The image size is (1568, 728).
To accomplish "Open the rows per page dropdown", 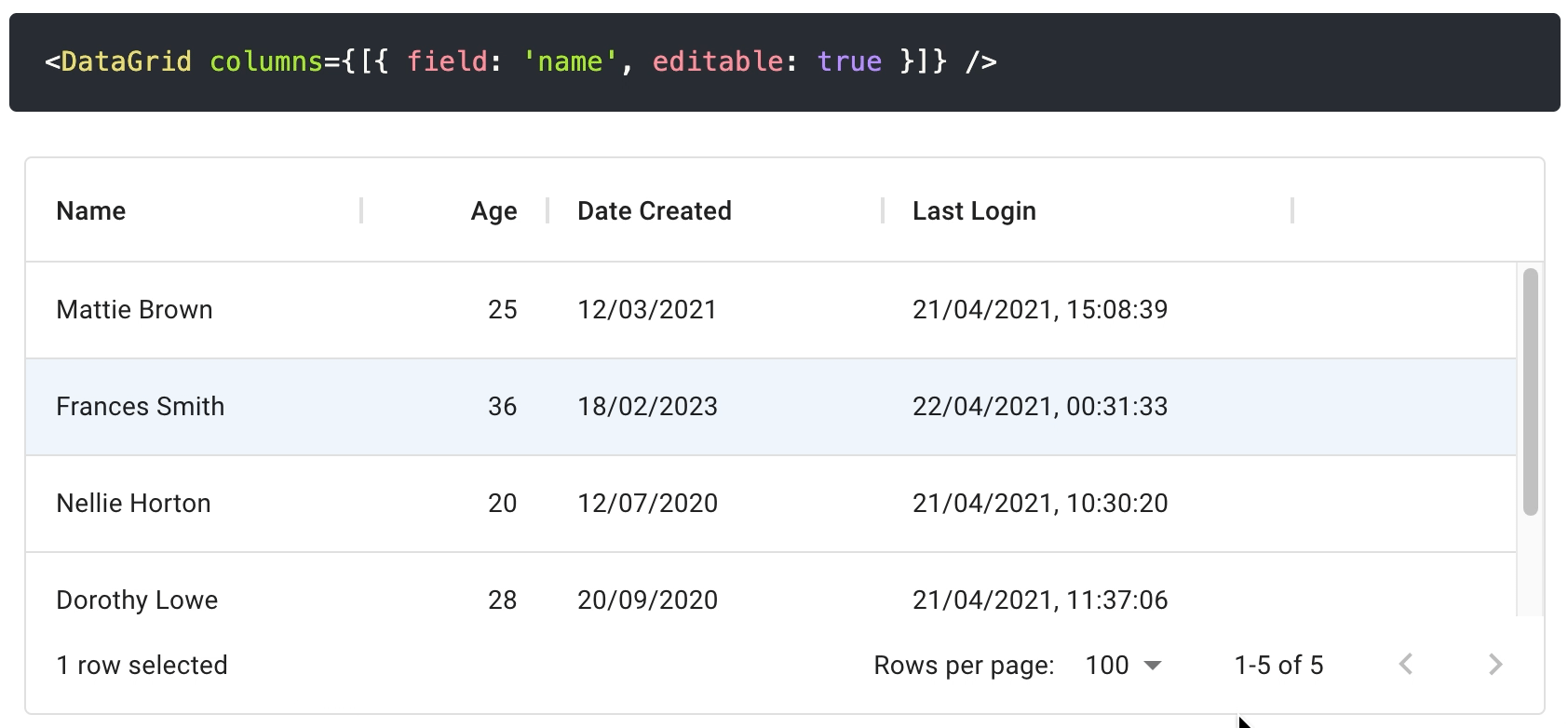I will pyautogui.click(x=1124, y=665).
